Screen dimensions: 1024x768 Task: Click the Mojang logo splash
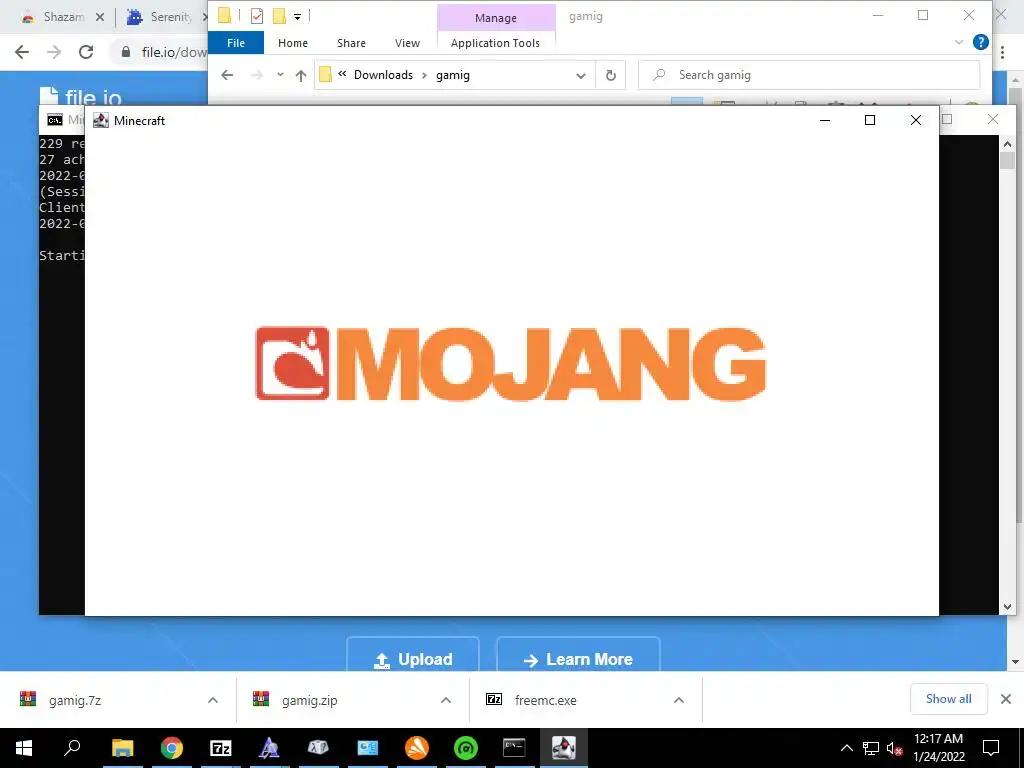pyautogui.click(x=511, y=364)
